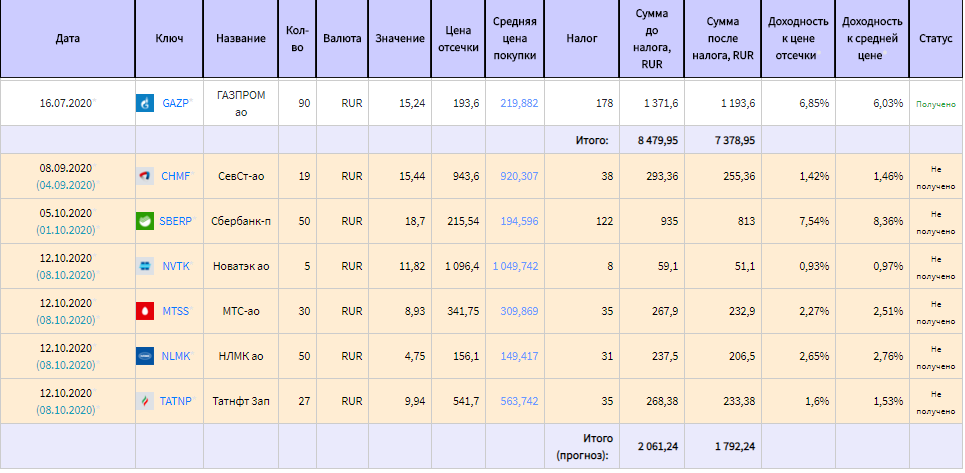Click average purchase price 1 049,742

515,266
